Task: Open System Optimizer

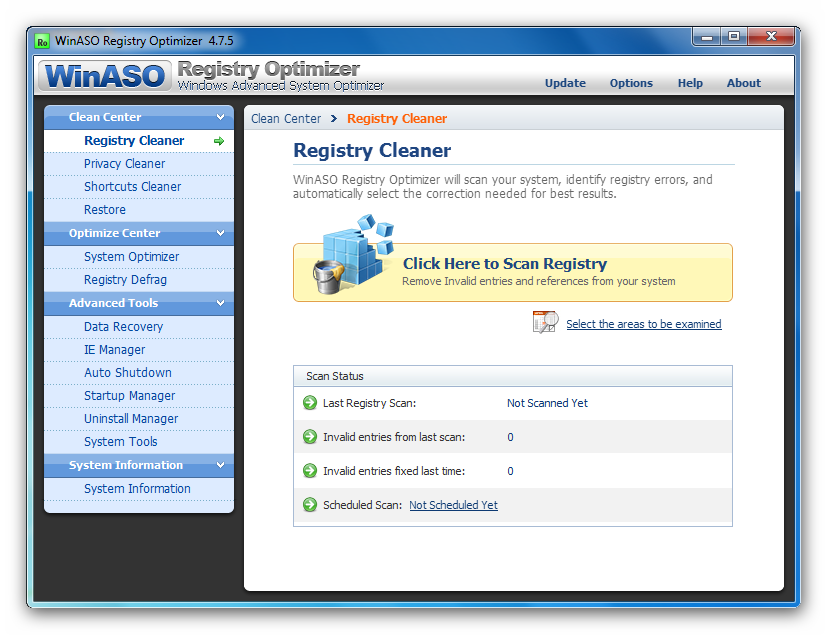Action: coord(139,257)
